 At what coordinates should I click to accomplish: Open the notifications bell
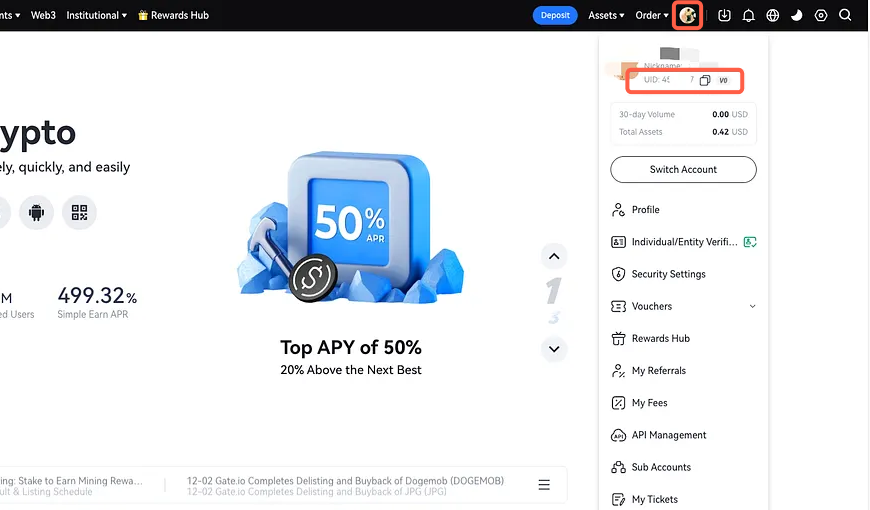coord(748,16)
